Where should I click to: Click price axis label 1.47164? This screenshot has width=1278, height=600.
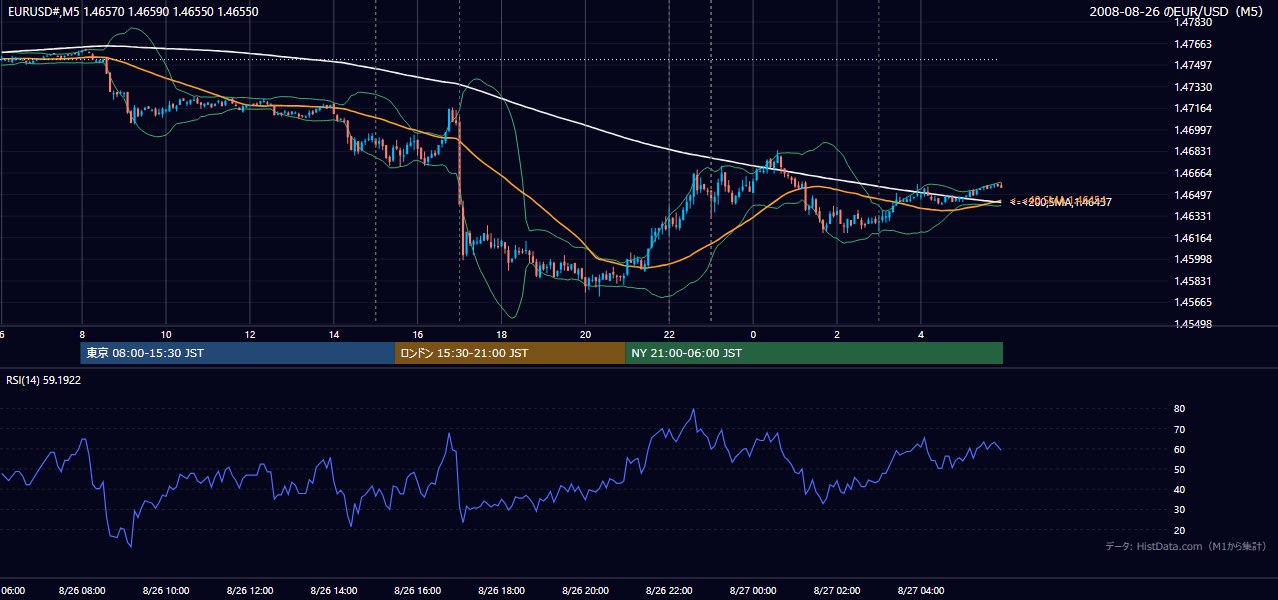click(1192, 108)
